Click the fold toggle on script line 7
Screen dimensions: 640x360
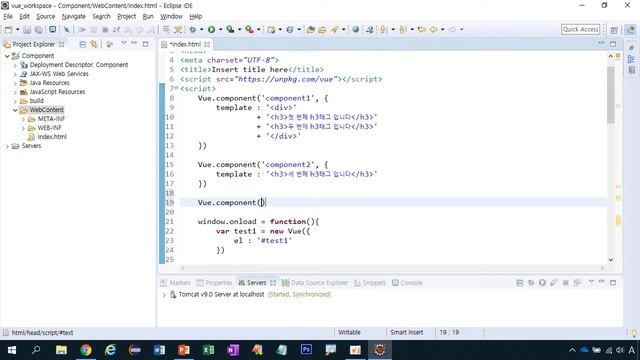point(176,89)
